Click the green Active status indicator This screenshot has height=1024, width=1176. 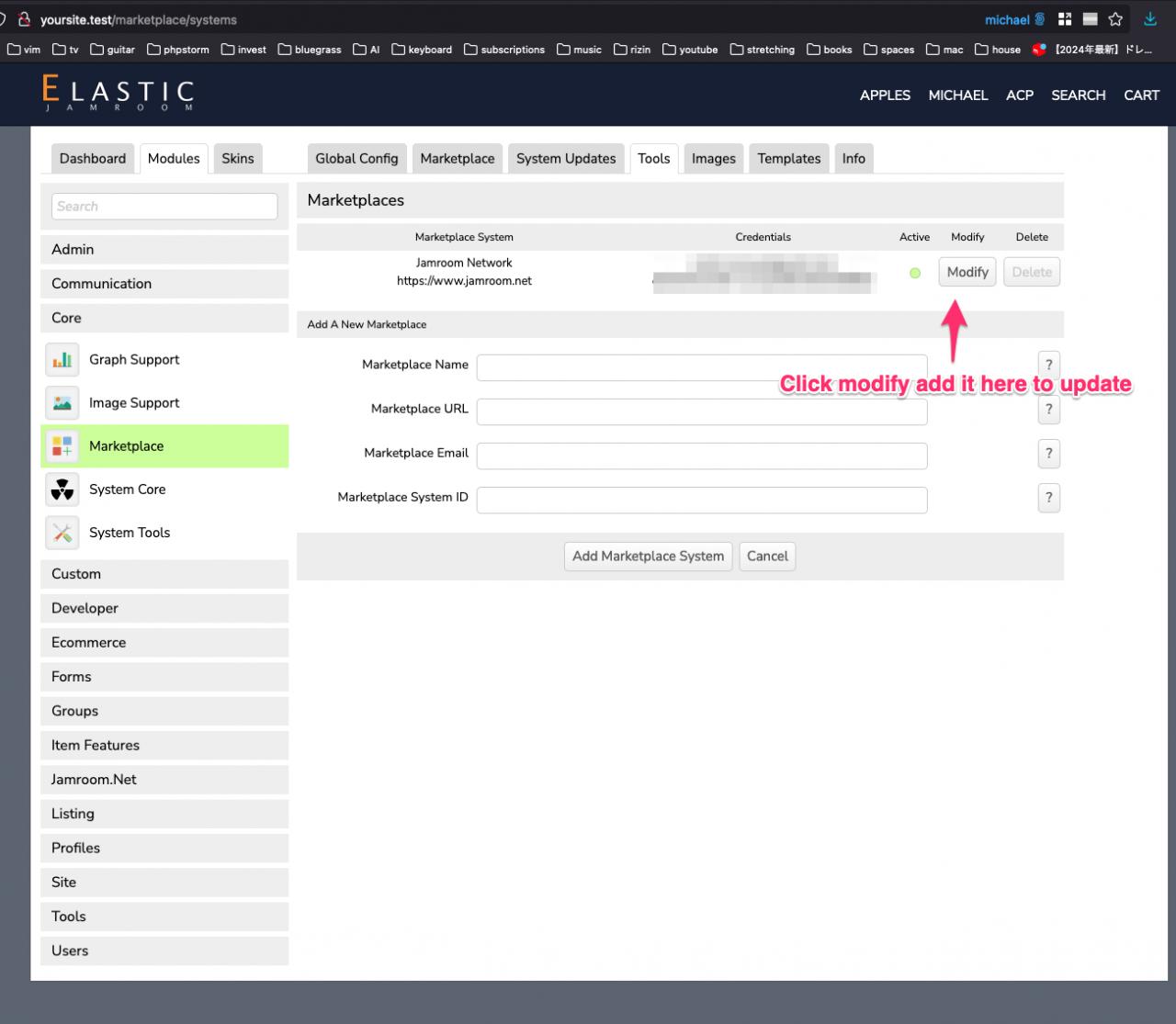(914, 273)
